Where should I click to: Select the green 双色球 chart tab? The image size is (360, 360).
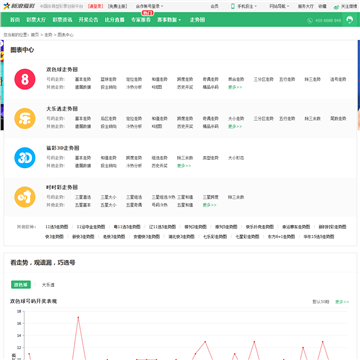21,285
